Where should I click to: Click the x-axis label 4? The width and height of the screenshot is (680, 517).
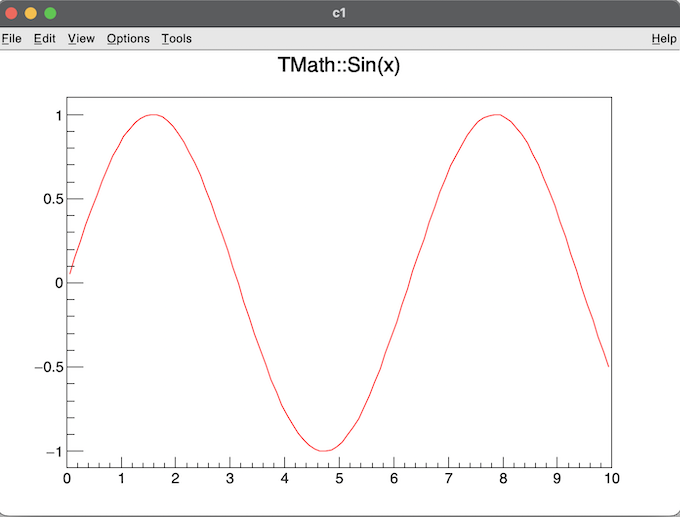point(284,478)
